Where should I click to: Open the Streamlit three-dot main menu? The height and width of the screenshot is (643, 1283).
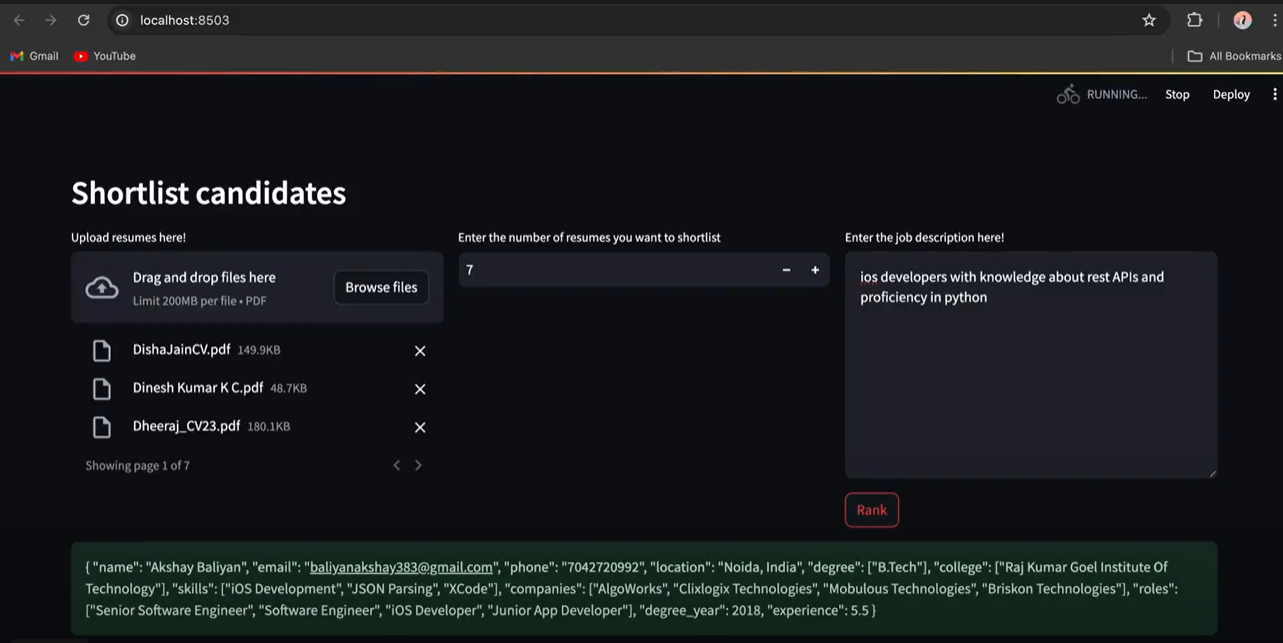pos(1274,94)
